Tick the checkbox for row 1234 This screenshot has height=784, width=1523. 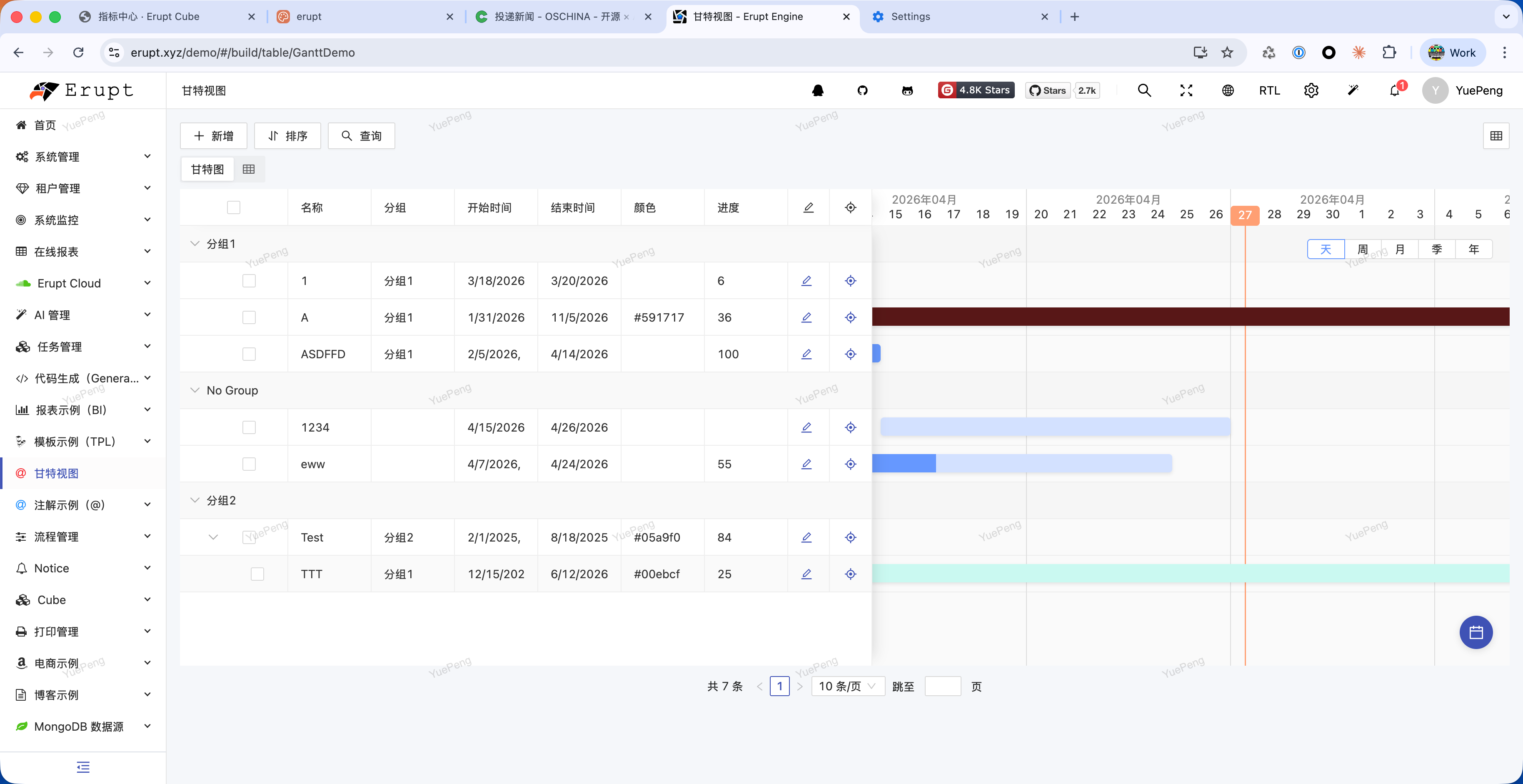coord(249,427)
